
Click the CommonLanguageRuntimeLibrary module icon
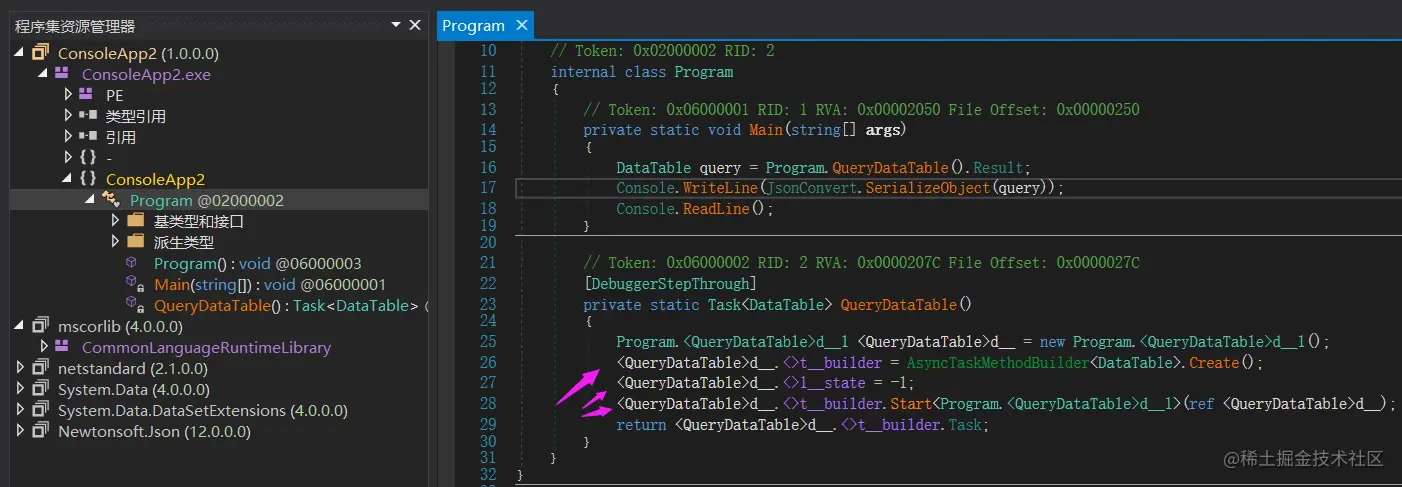[x=62, y=347]
